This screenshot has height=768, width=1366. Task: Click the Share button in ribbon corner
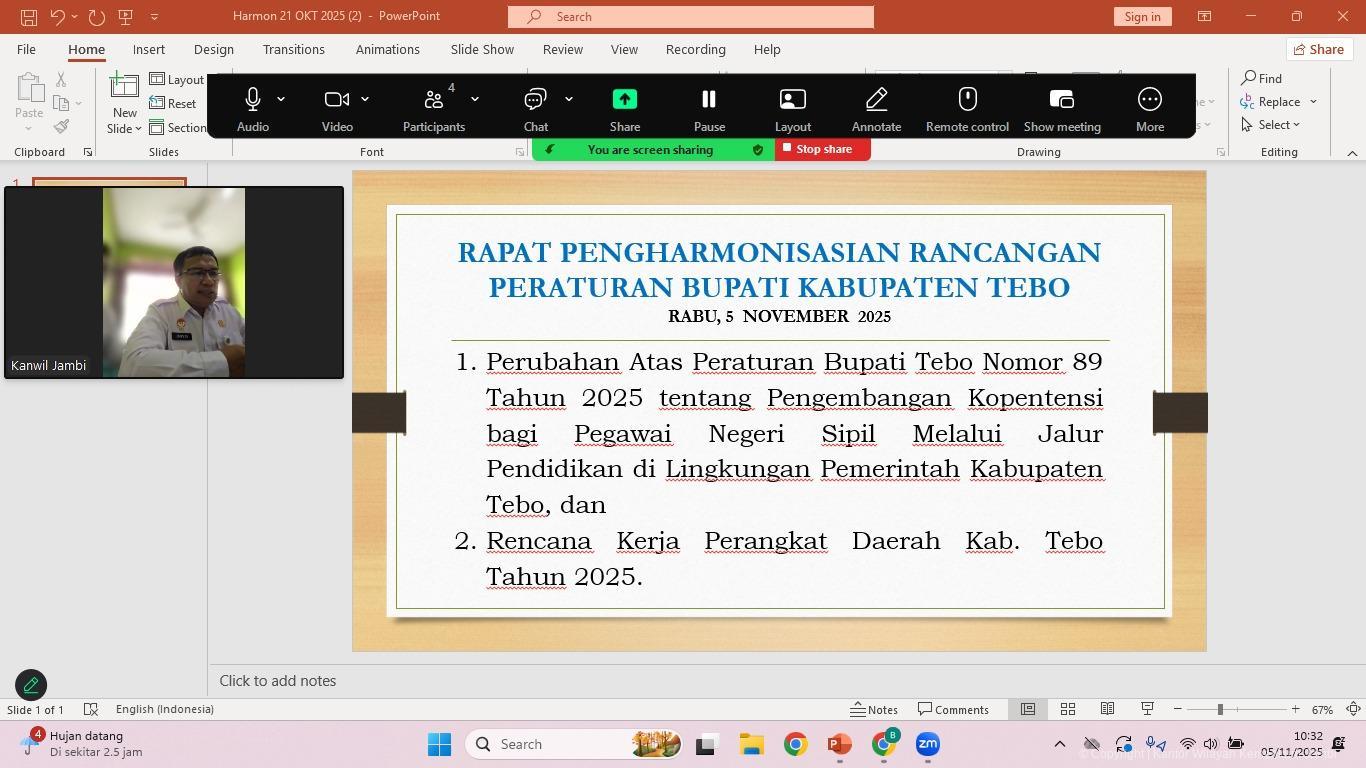point(1318,49)
